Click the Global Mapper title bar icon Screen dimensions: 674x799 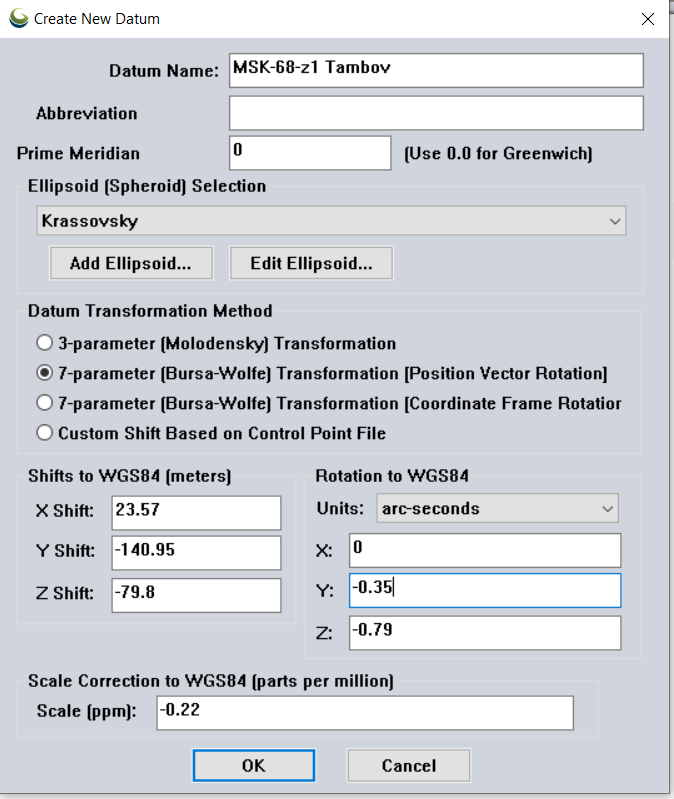[18, 18]
